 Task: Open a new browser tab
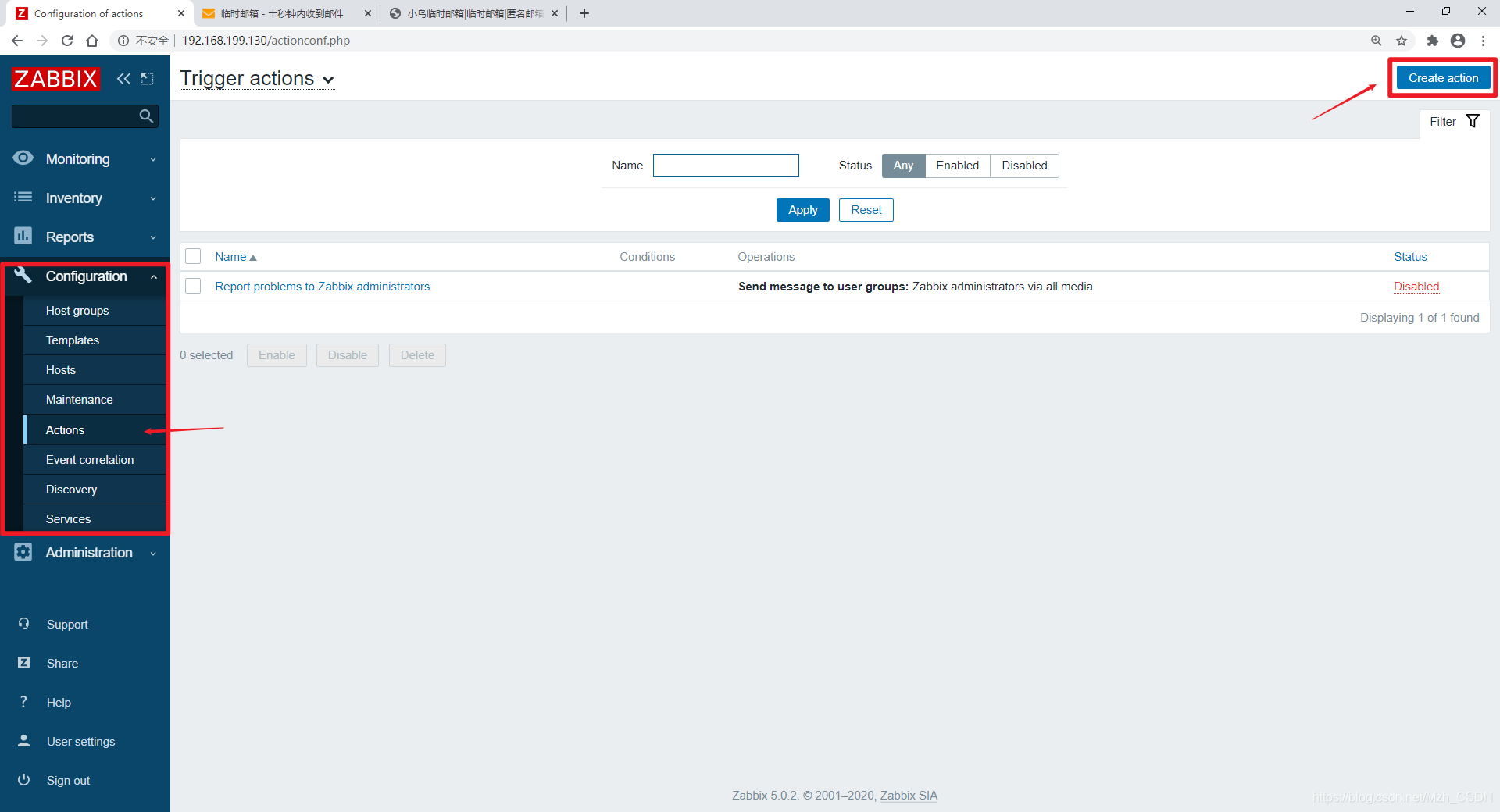584,13
